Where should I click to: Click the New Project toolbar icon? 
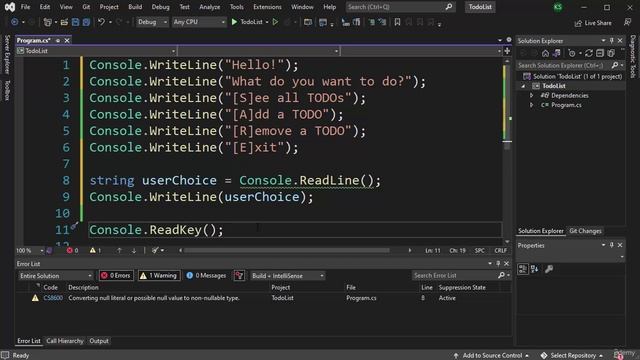pos(47,22)
